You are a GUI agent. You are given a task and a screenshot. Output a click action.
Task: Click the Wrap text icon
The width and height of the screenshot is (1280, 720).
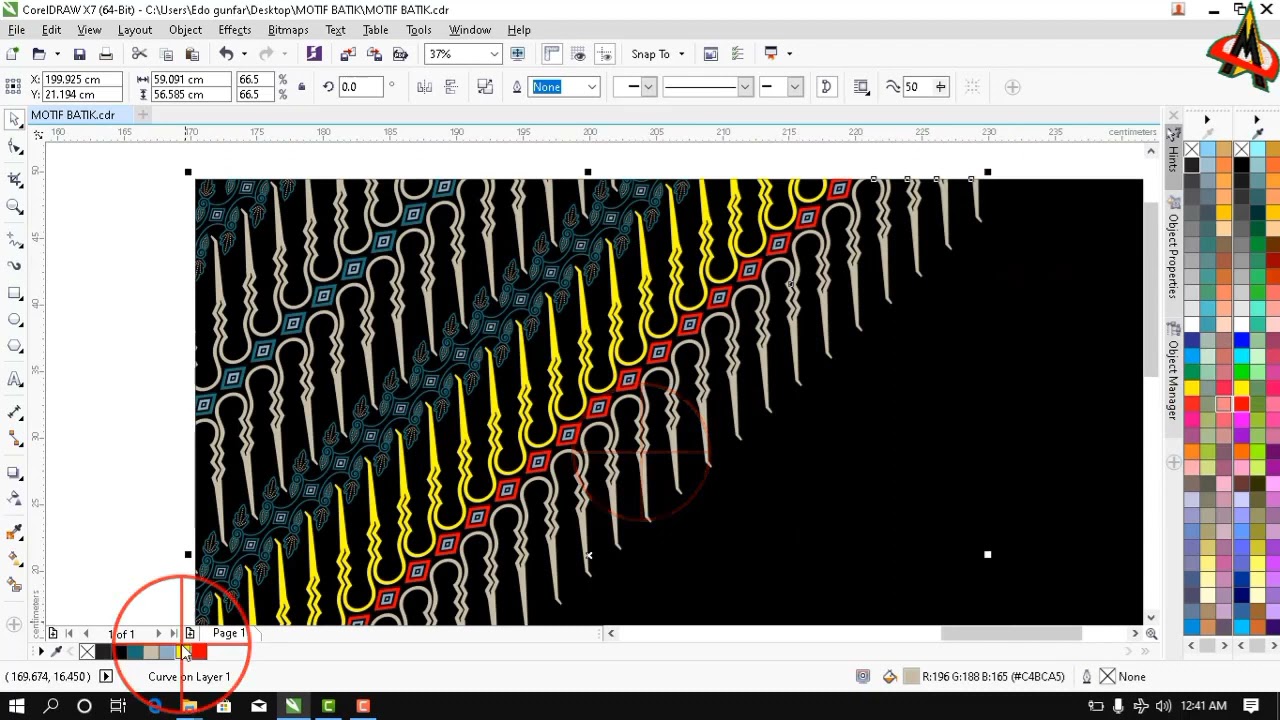tap(861, 87)
